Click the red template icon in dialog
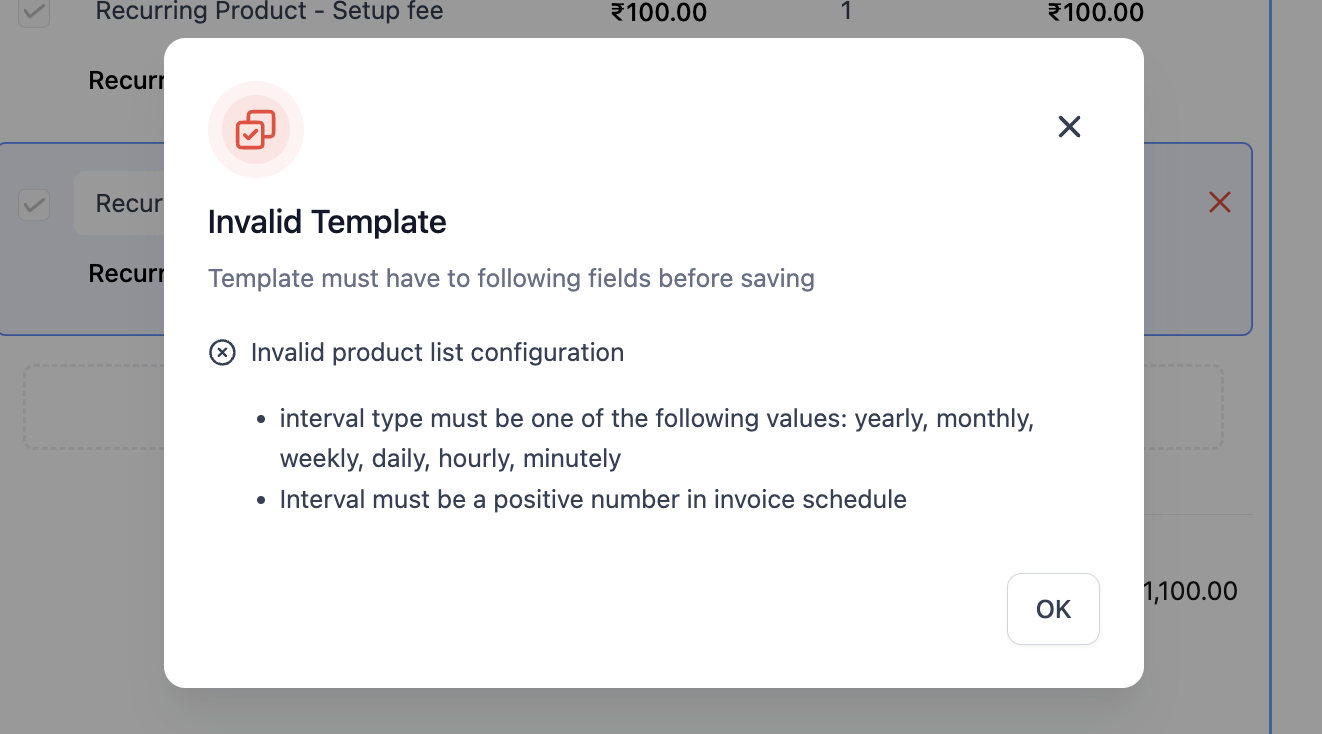Screen dimensions: 1322x734 [255, 129]
